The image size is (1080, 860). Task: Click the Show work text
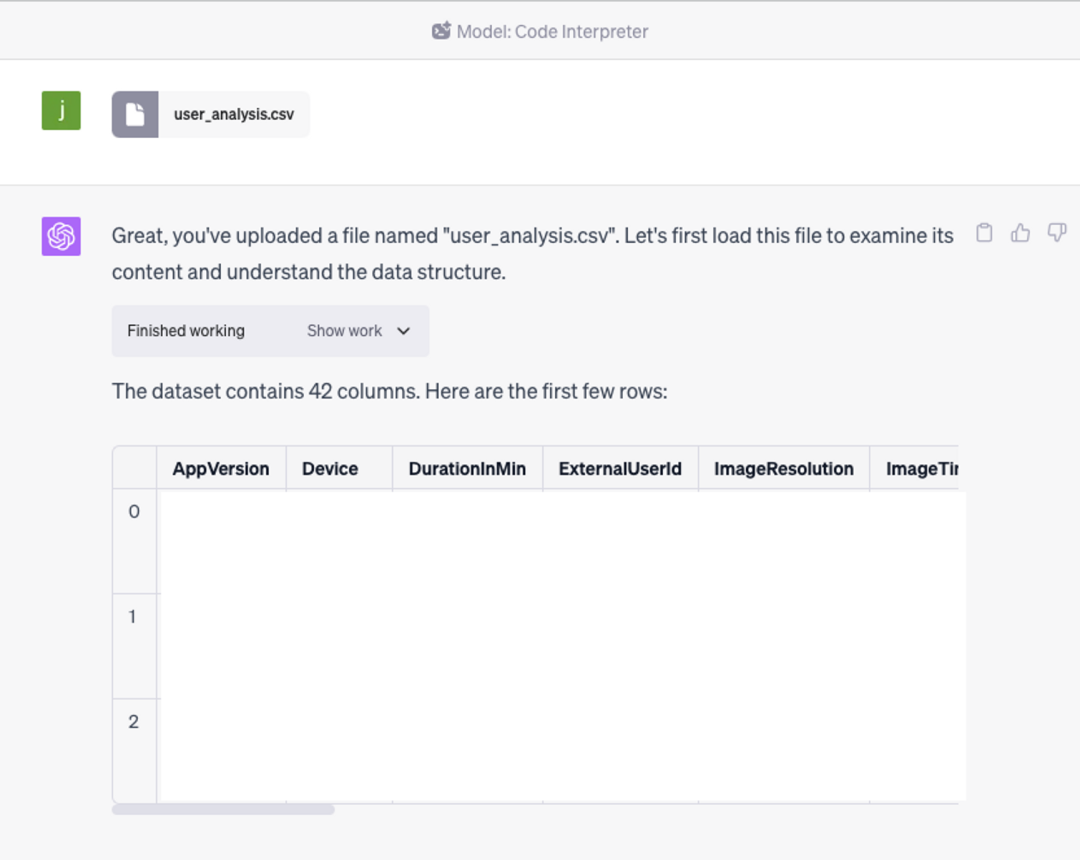click(x=344, y=331)
